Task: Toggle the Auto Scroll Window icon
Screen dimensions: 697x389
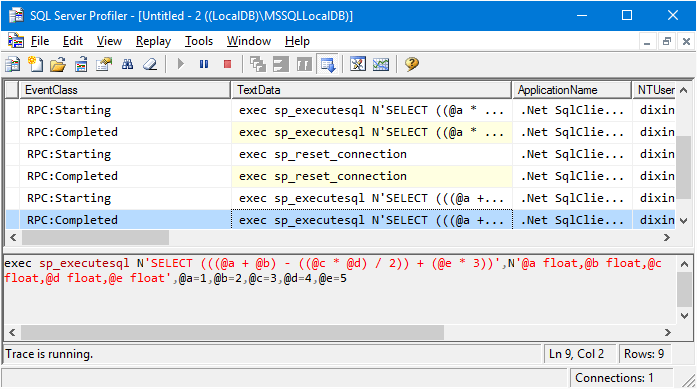Action: pyautogui.click(x=328, y=64)
